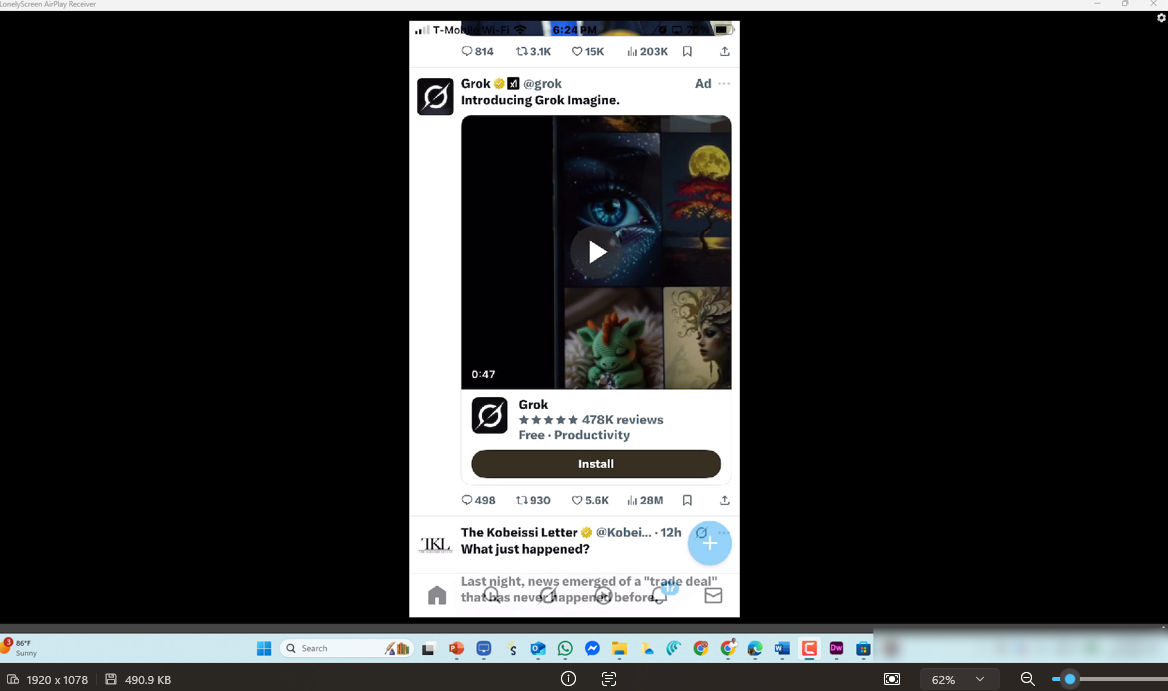Share the Grok ad post
The height and width of the screenshot is (691, 1168).
725,500
